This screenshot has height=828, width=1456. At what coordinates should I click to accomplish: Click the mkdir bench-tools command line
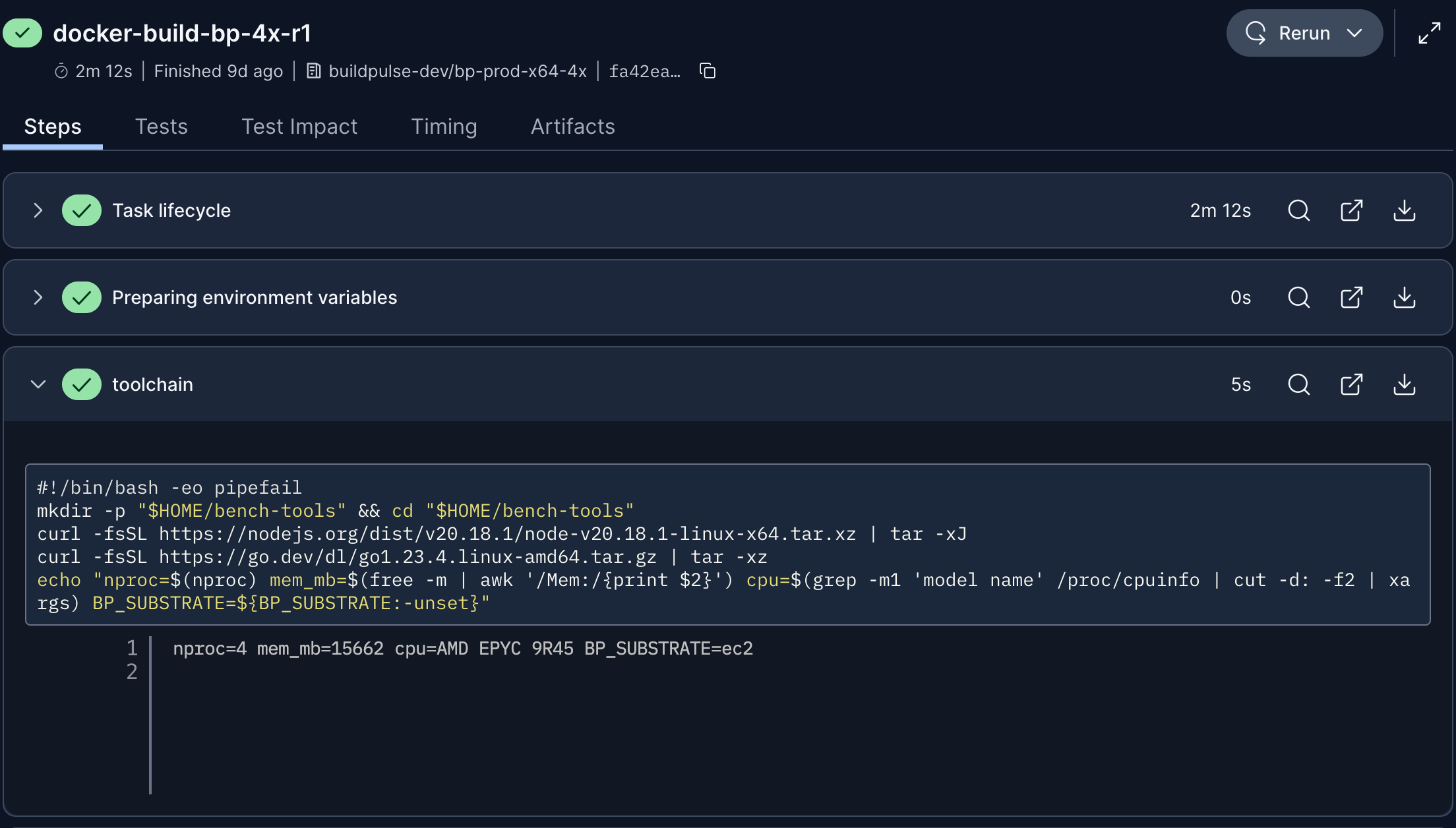336,511
